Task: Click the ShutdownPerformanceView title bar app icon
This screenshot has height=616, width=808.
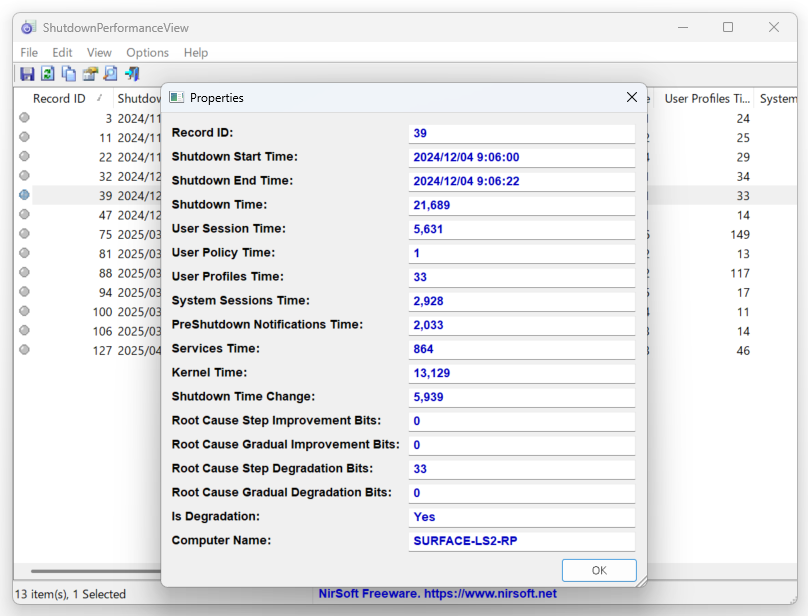Action: (28, 27)
